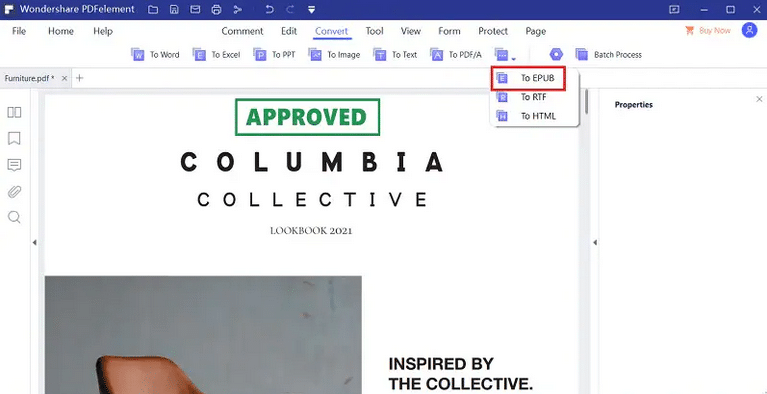The width and height of the screenshot is (767, 394).
Task: Collapse the Properties panel arrow
Action: (x=595, y=242)
